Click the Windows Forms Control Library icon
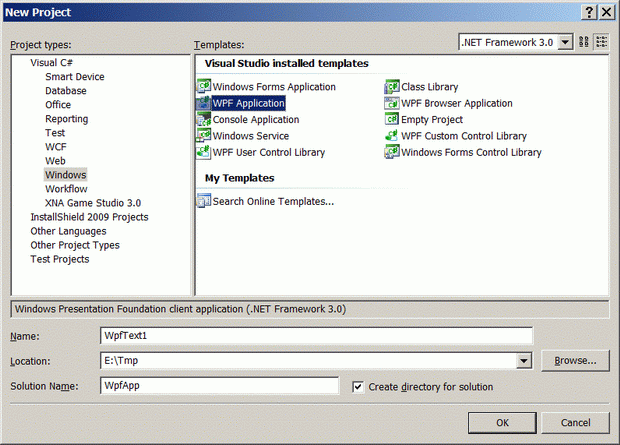 click(392, 152)
